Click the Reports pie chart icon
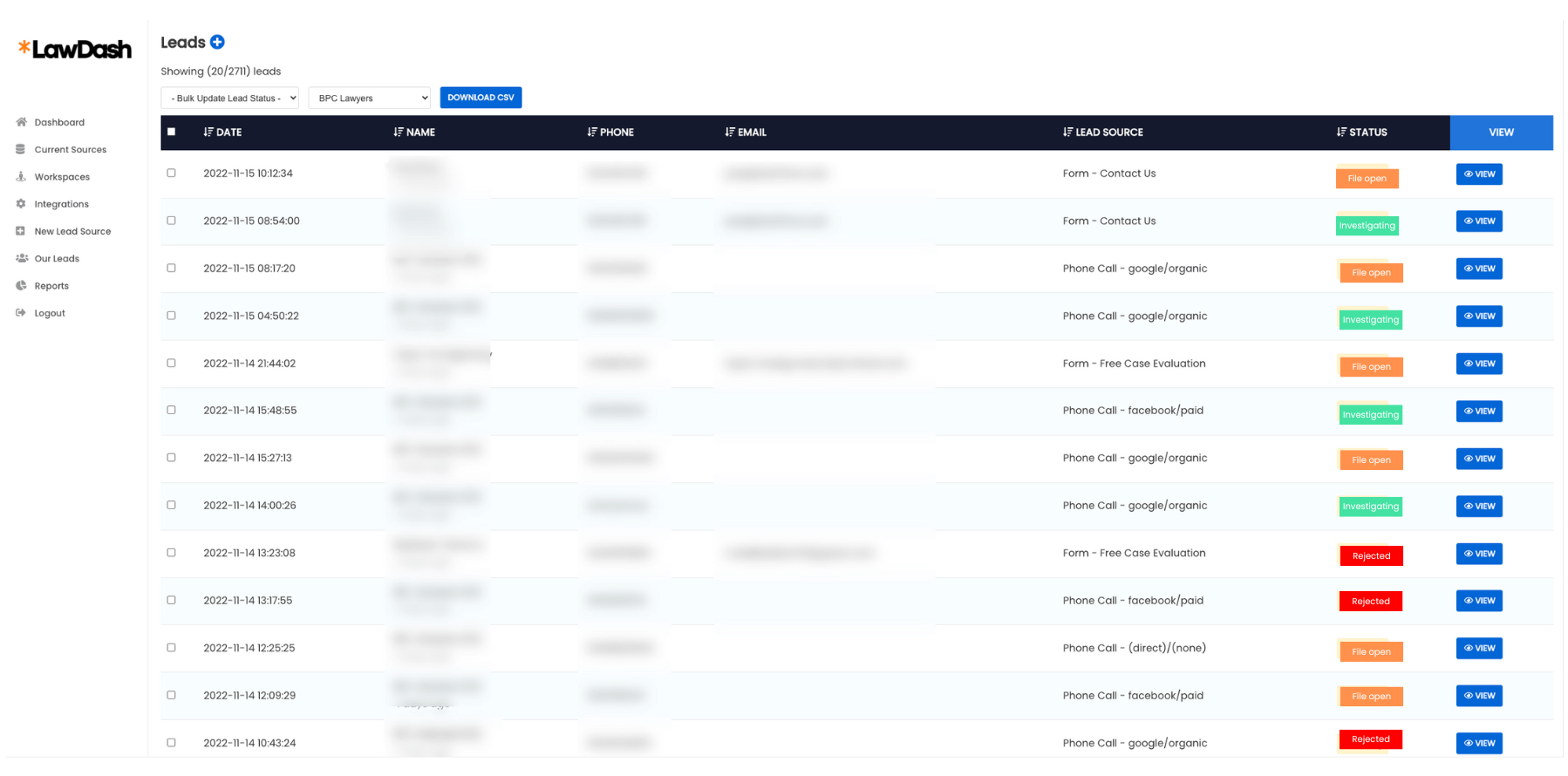The height and width of the screenshot is (776, 1568). [x=21, y=285]
